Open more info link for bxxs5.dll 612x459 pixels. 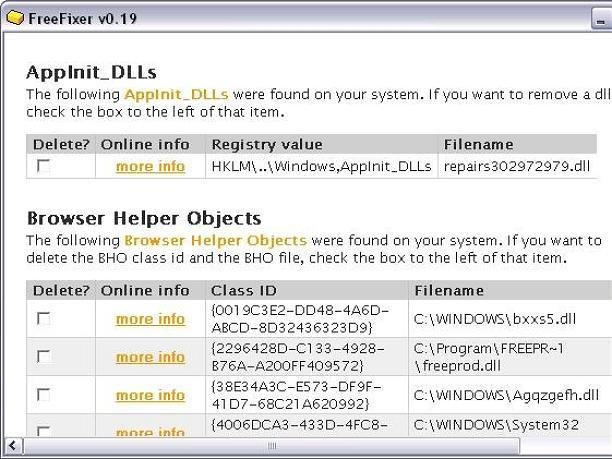[150, 319]
